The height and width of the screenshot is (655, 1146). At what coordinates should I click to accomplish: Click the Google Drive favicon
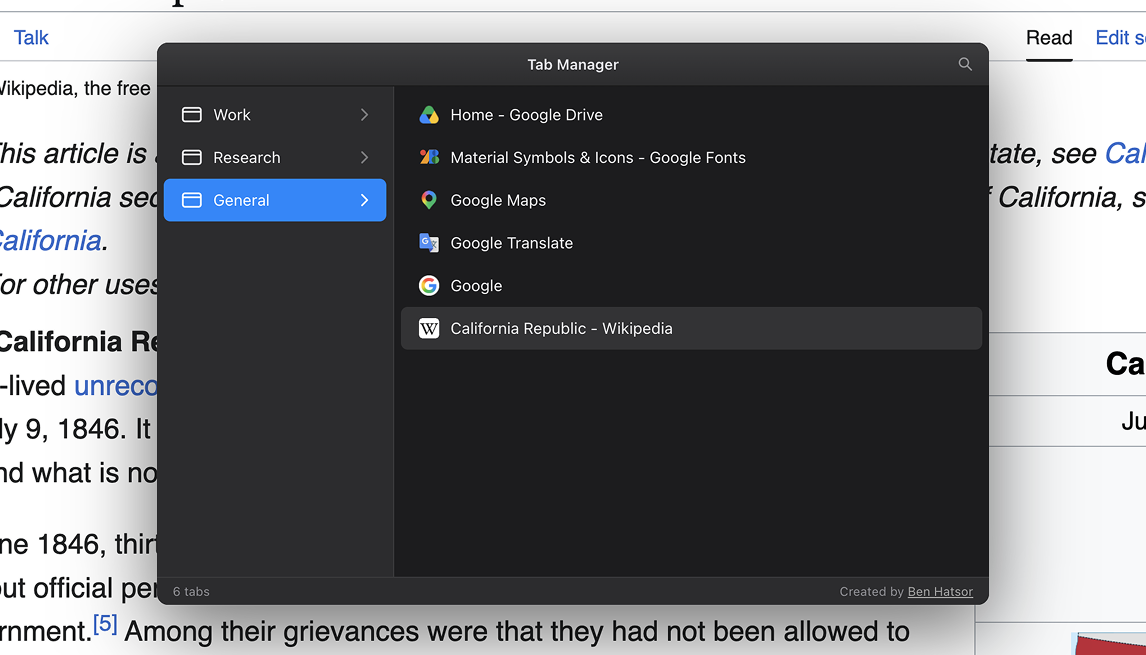[x=429, y=115]
